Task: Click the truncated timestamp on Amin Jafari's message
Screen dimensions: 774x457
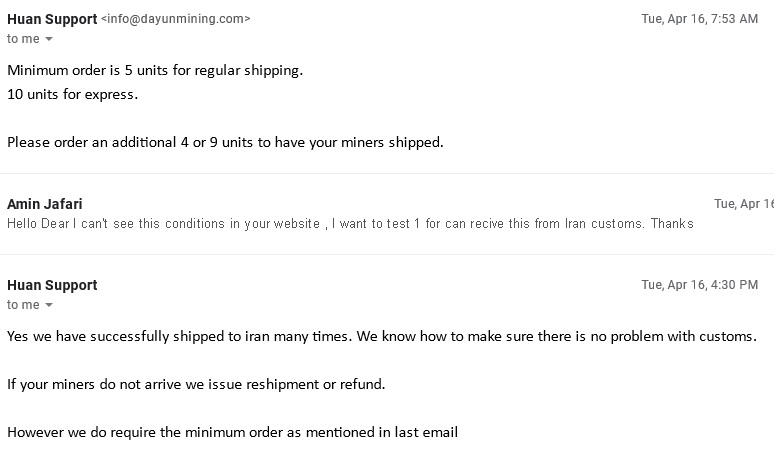Action: point(743,204)
